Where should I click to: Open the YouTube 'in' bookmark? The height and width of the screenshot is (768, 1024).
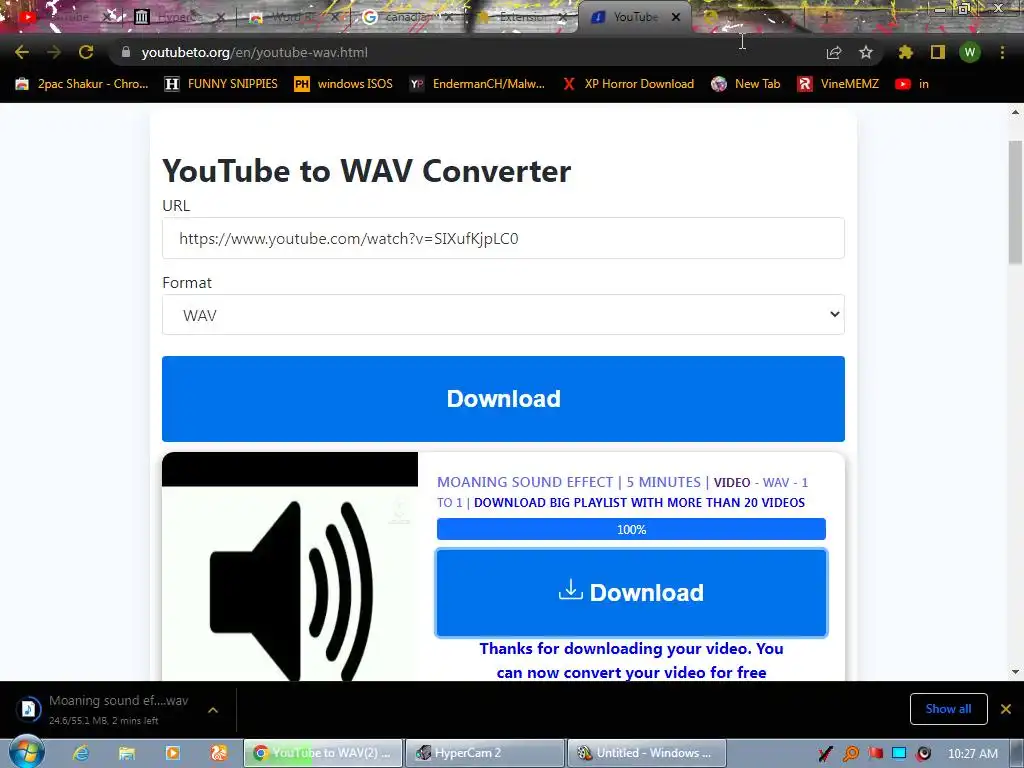(912, 84)
